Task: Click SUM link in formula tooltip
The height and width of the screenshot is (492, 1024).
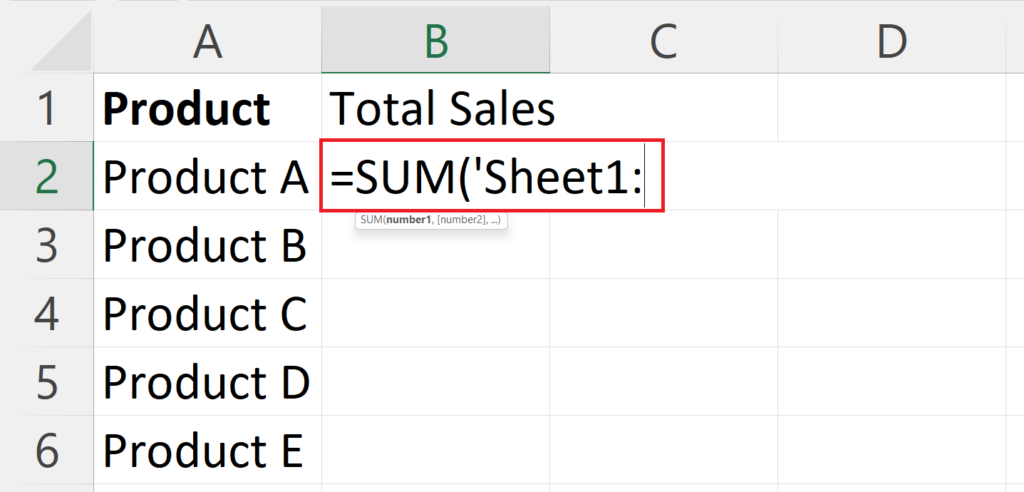Action: [370, 220]
